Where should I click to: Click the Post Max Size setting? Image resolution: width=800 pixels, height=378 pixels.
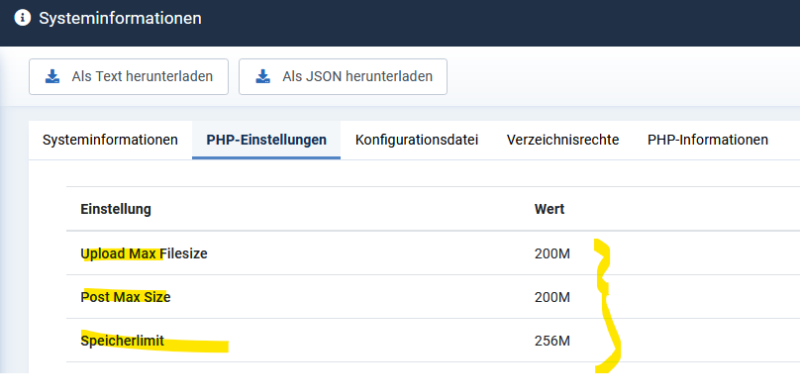click(x=126, y=297)
